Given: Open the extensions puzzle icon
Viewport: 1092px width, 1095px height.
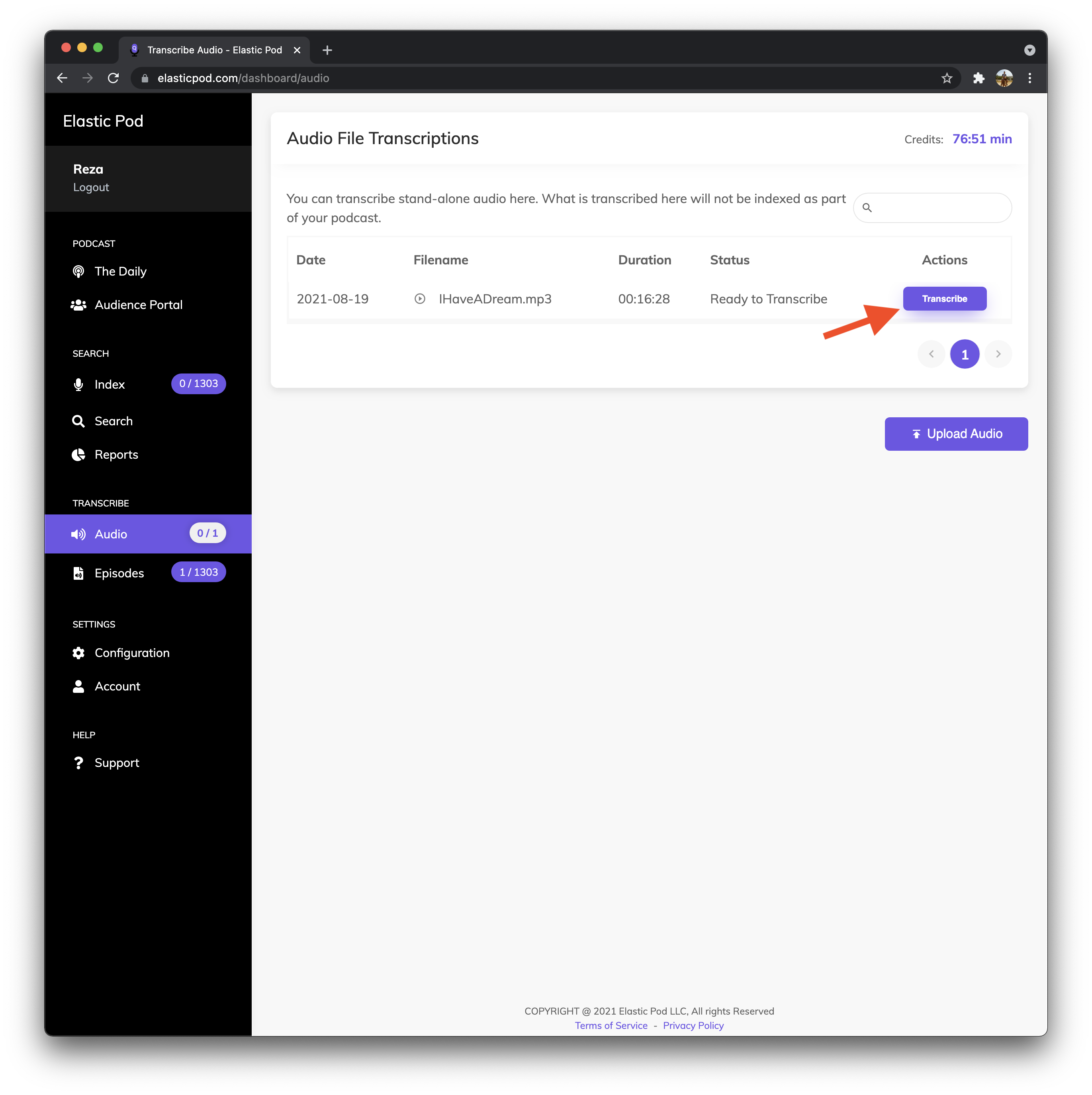Looking at the screenshot, I should [978, 78].
